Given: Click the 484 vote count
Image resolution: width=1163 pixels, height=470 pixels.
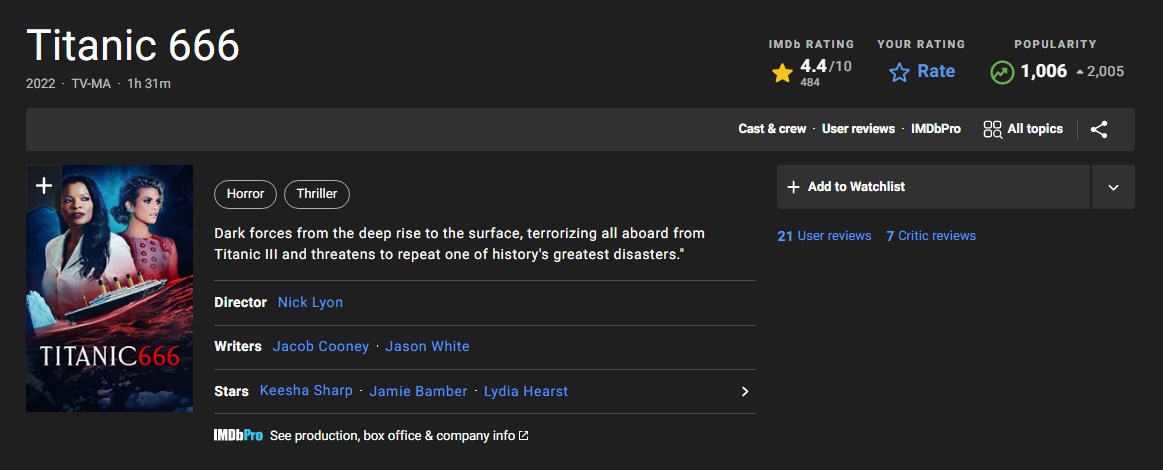Looking at the screenshot, I should coord(810,83).
